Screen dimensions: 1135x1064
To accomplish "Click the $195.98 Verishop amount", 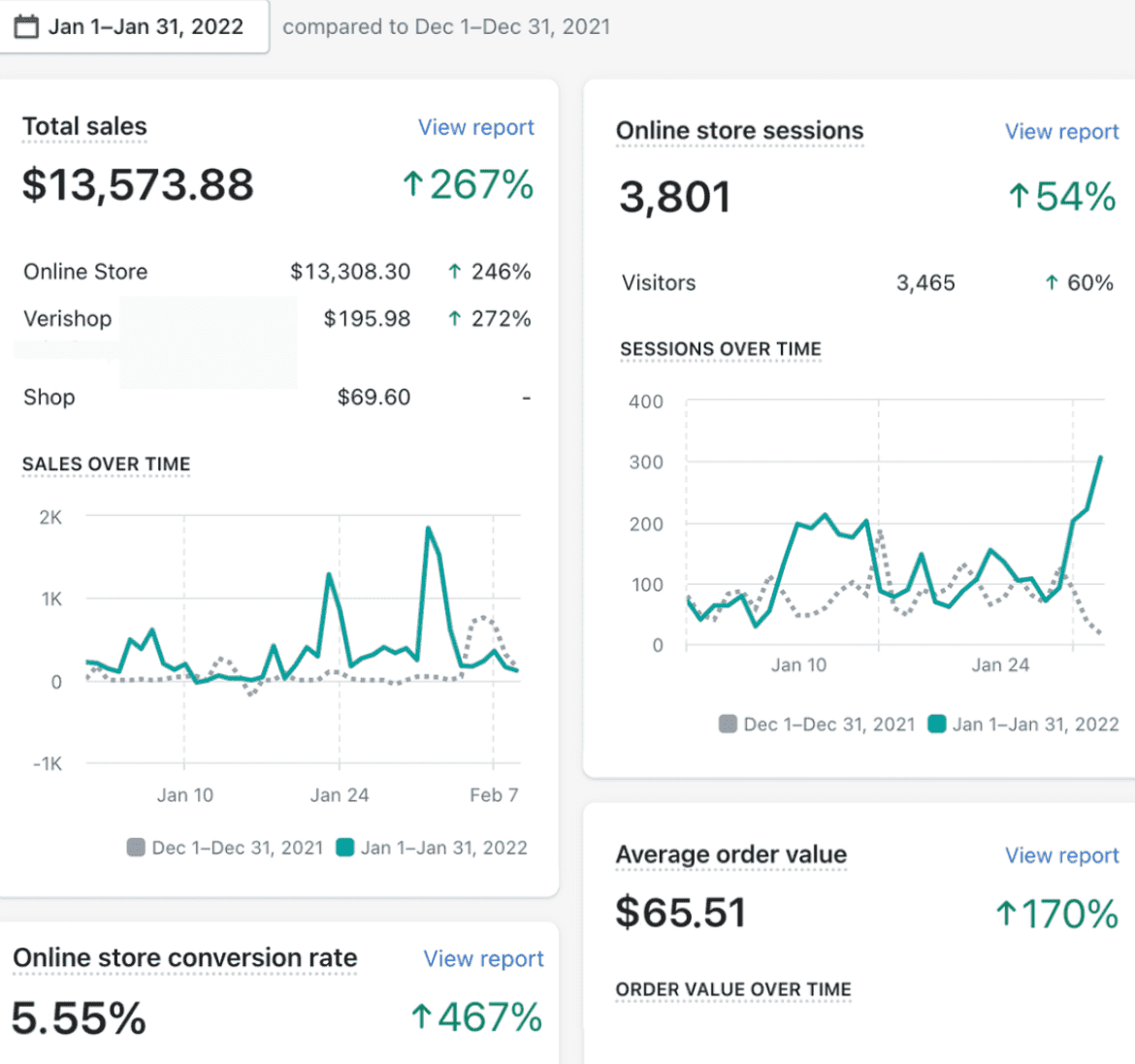I will [x=367, y=318].
